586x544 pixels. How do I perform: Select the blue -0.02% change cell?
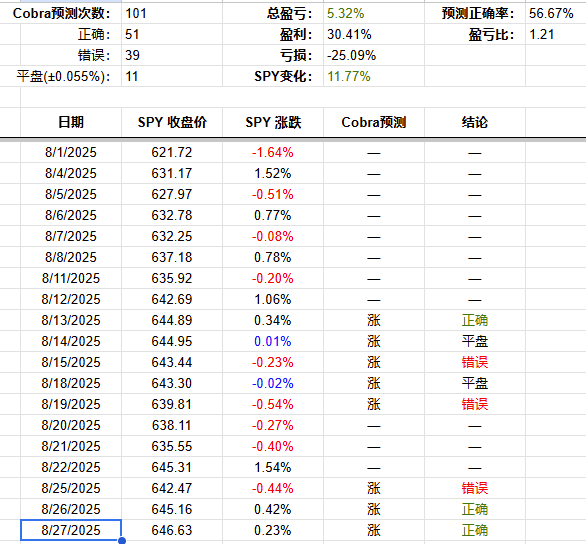tap(273, 383)
